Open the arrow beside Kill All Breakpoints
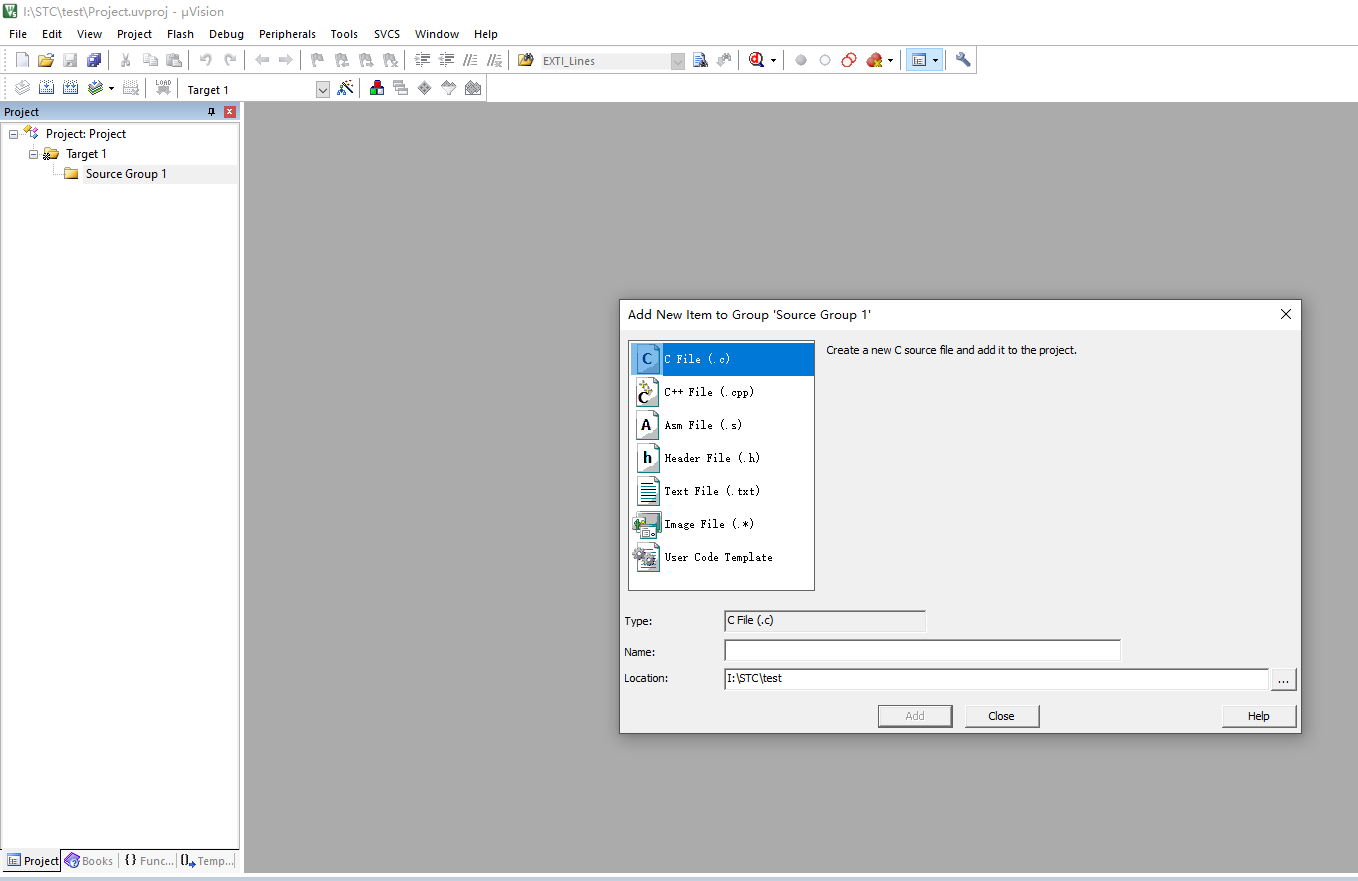Viewport: 1358px width, 881px height. pyautogui.click(x=890, y=60)
